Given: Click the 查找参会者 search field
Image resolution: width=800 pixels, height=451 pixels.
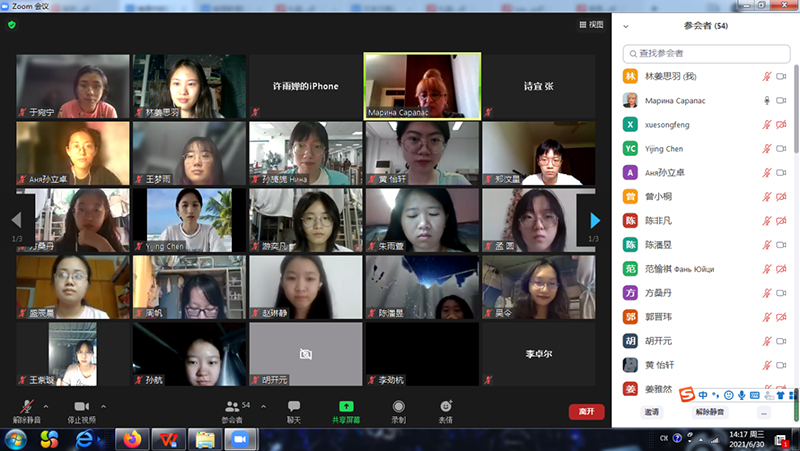Looking at the screenshot, I should click(706, 53).
